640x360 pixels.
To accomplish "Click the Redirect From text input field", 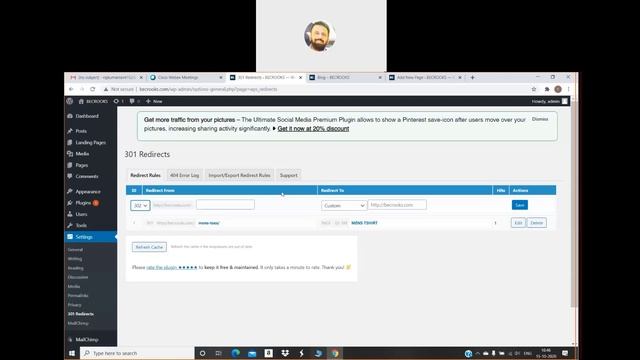I will [225, 205].
